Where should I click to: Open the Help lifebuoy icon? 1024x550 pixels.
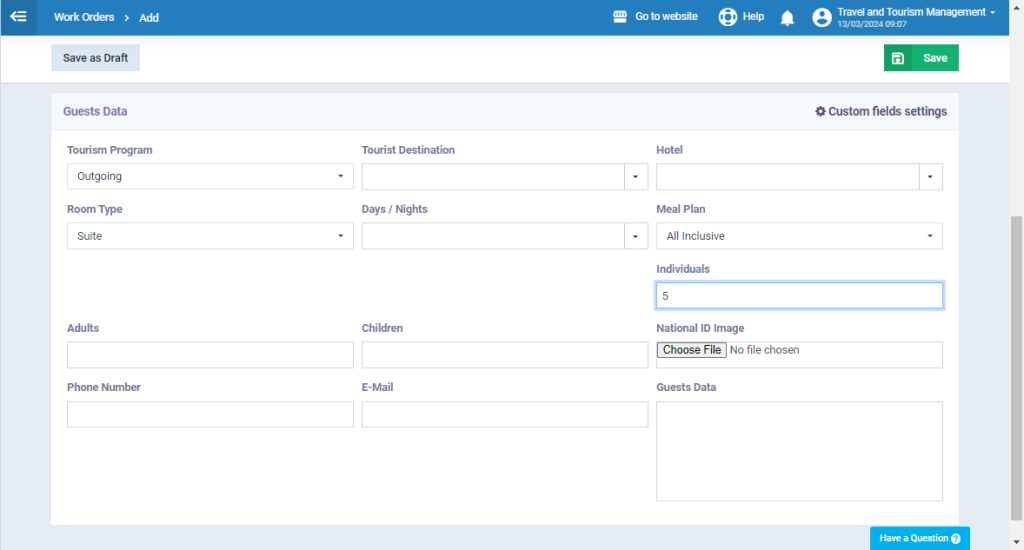coord(727,17)
